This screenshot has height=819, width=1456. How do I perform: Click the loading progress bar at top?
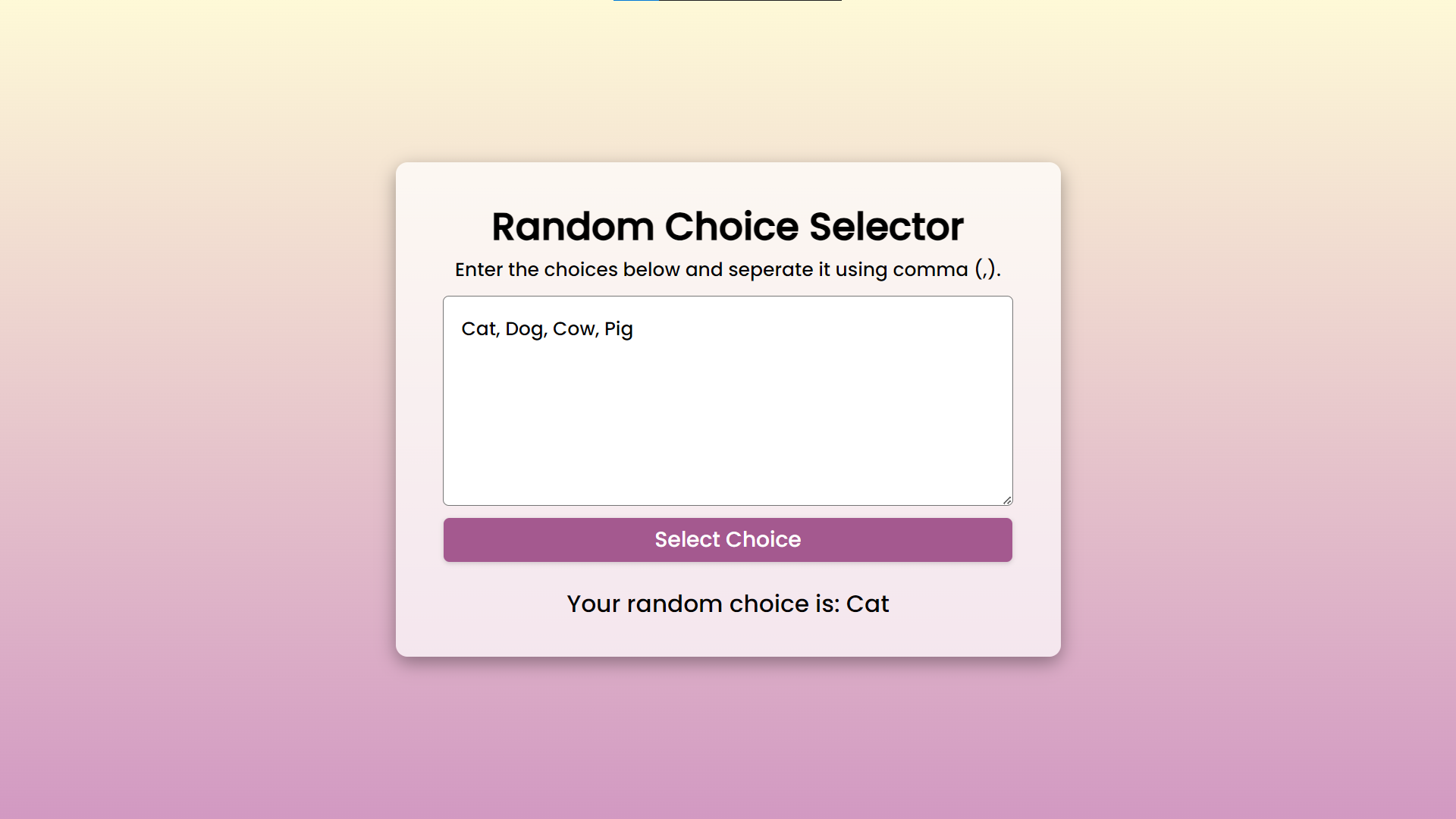(x=728, y=1)
